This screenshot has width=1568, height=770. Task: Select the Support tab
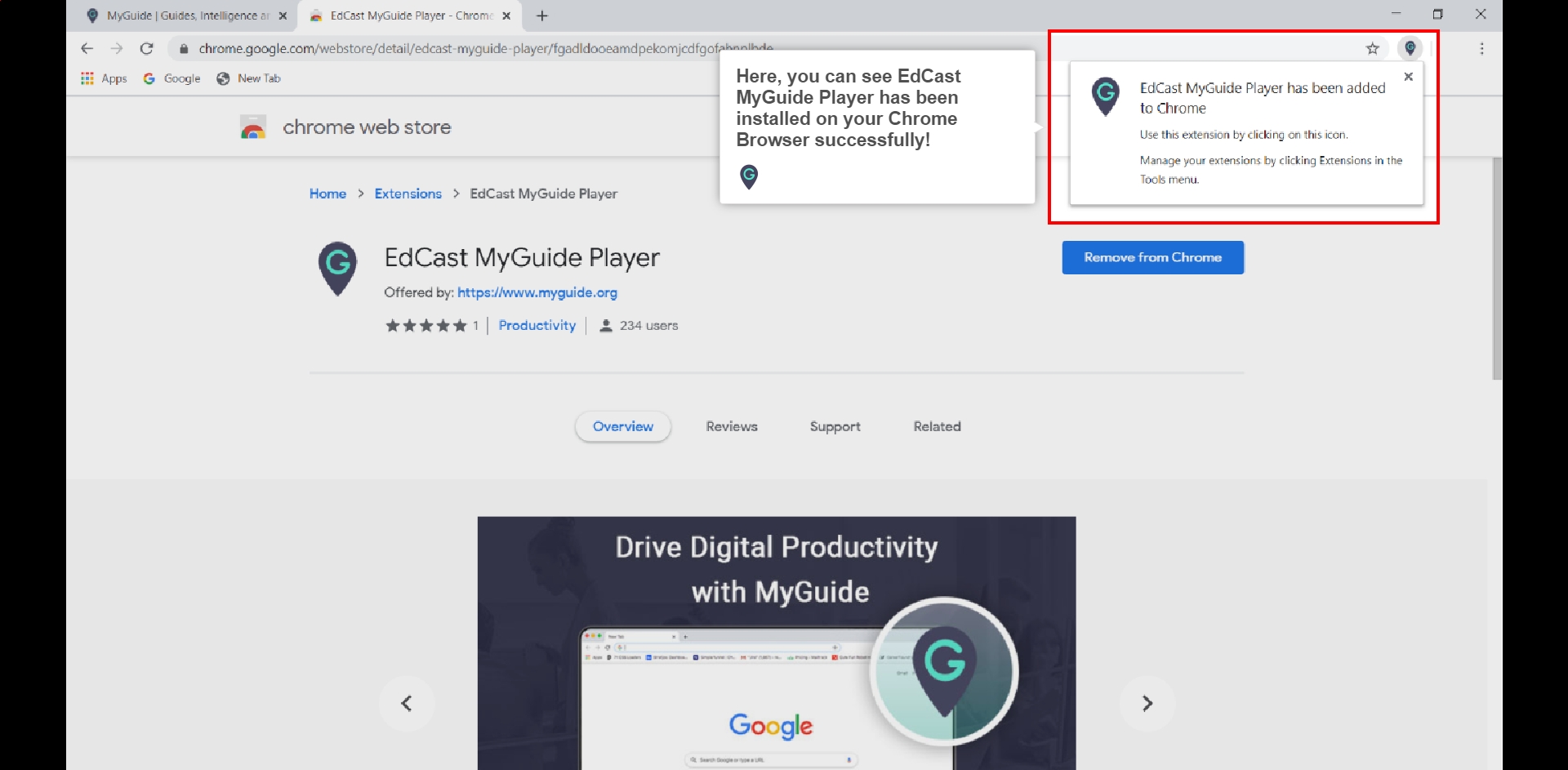(835, 426)
